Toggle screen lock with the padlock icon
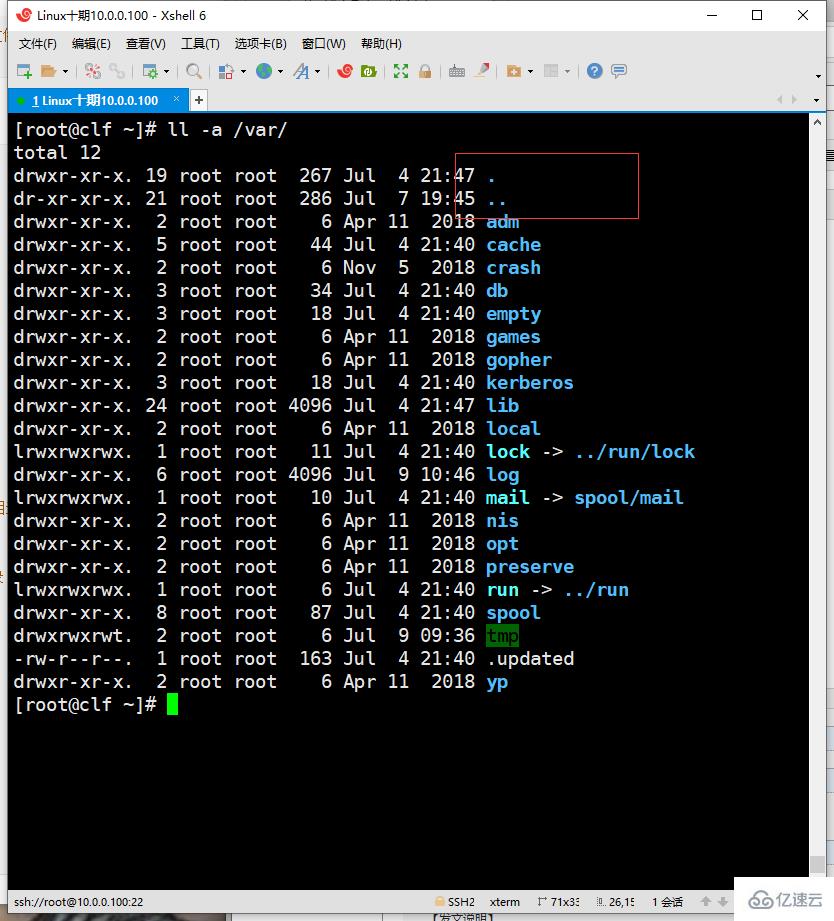Screen dimensions: 834x921 426,70
